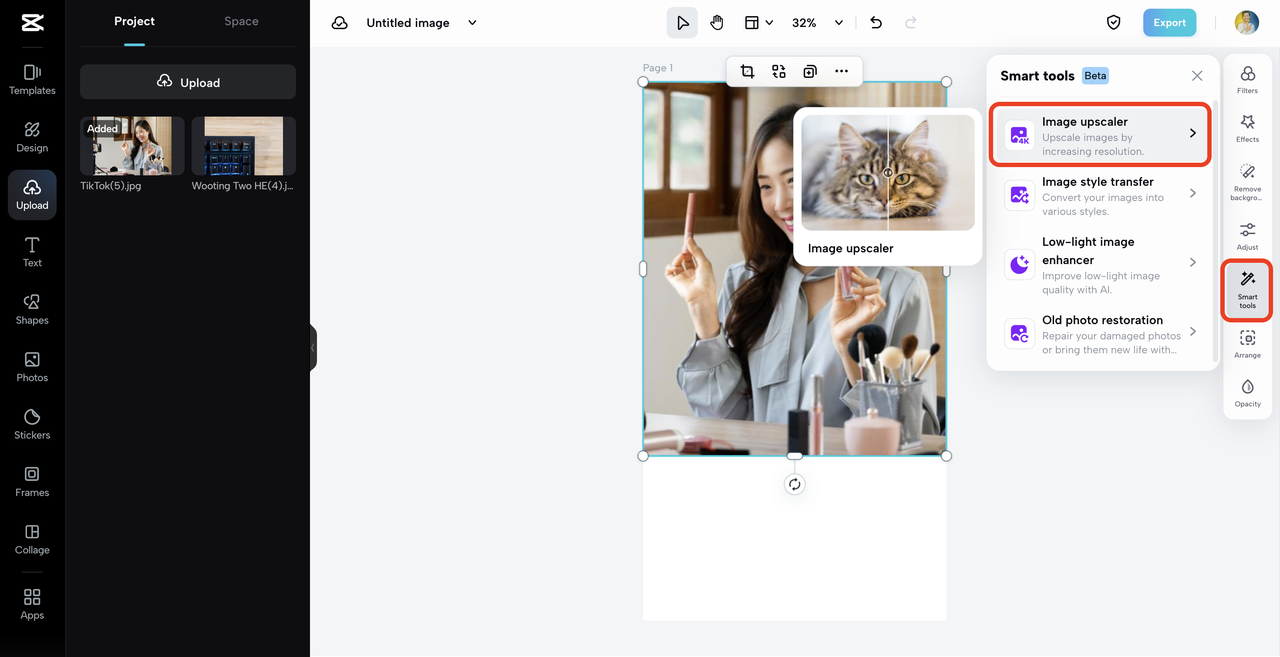Expand the Low-light image enhancer chevron
This screenshot has height=657, width=1280.
click(1193, 262)
